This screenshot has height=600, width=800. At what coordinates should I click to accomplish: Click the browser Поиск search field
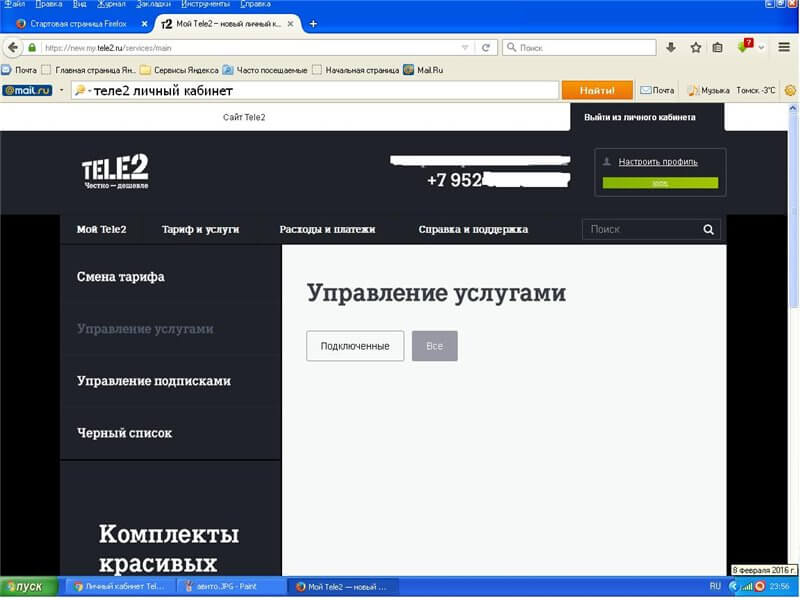(x=580, y=47)
